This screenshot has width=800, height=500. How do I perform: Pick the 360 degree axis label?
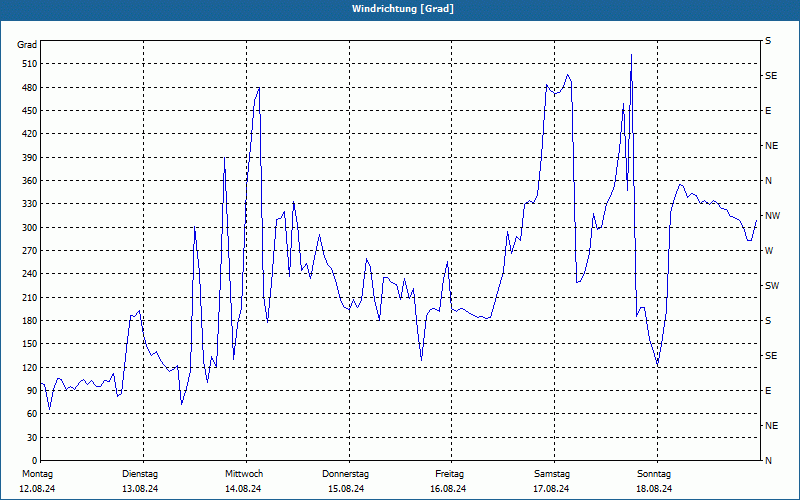[30, 181]
